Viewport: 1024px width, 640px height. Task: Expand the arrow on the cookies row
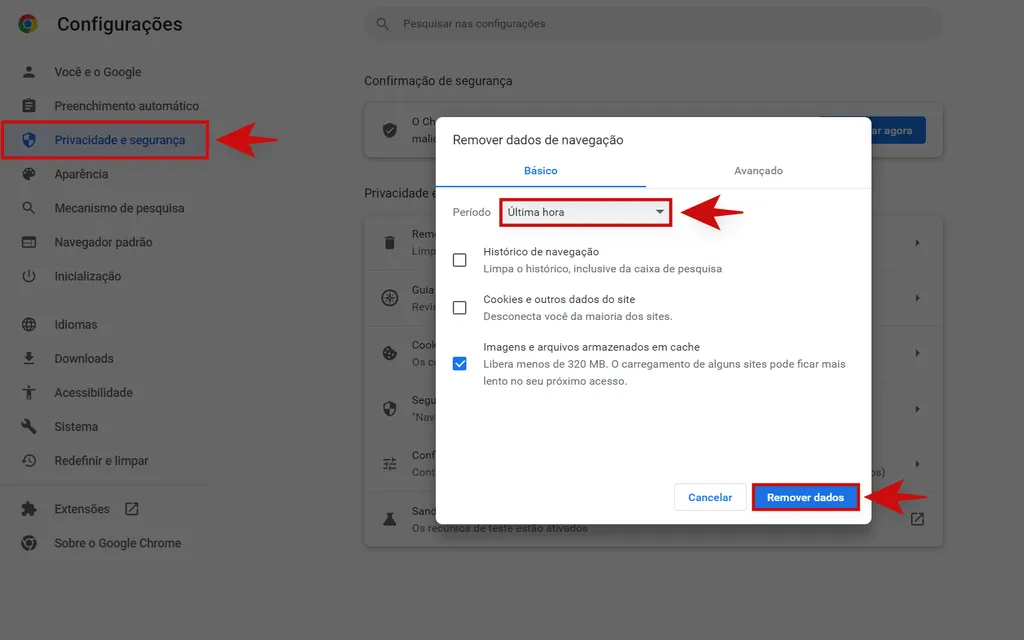pos(918,353)
